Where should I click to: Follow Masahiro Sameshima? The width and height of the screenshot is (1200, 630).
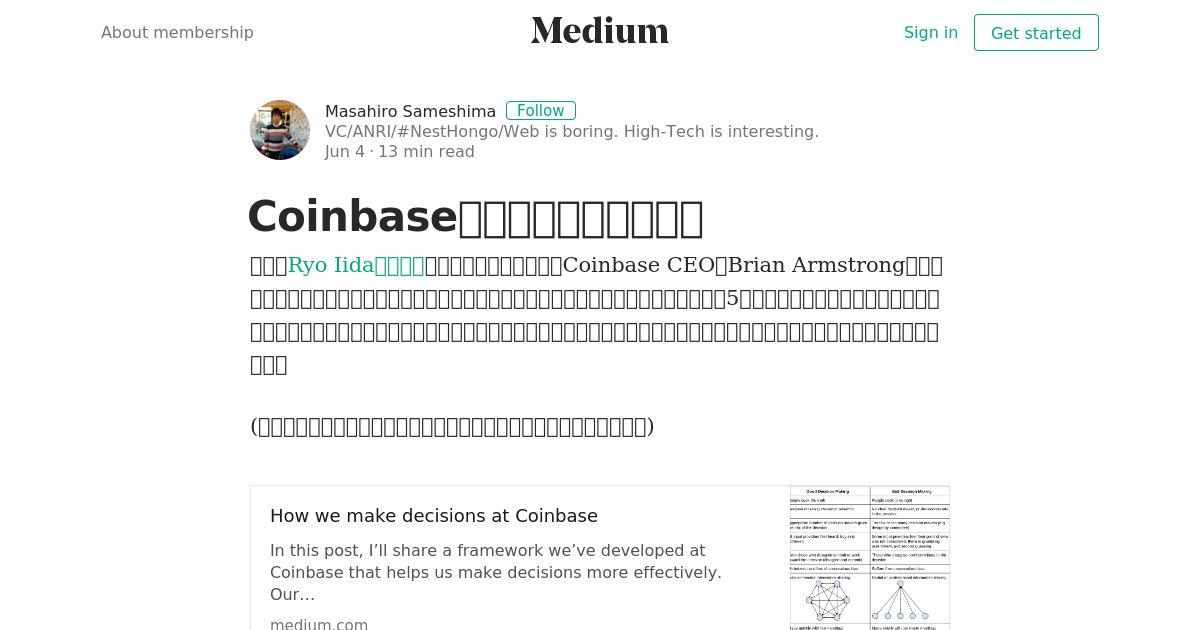(x=541, y=110)
